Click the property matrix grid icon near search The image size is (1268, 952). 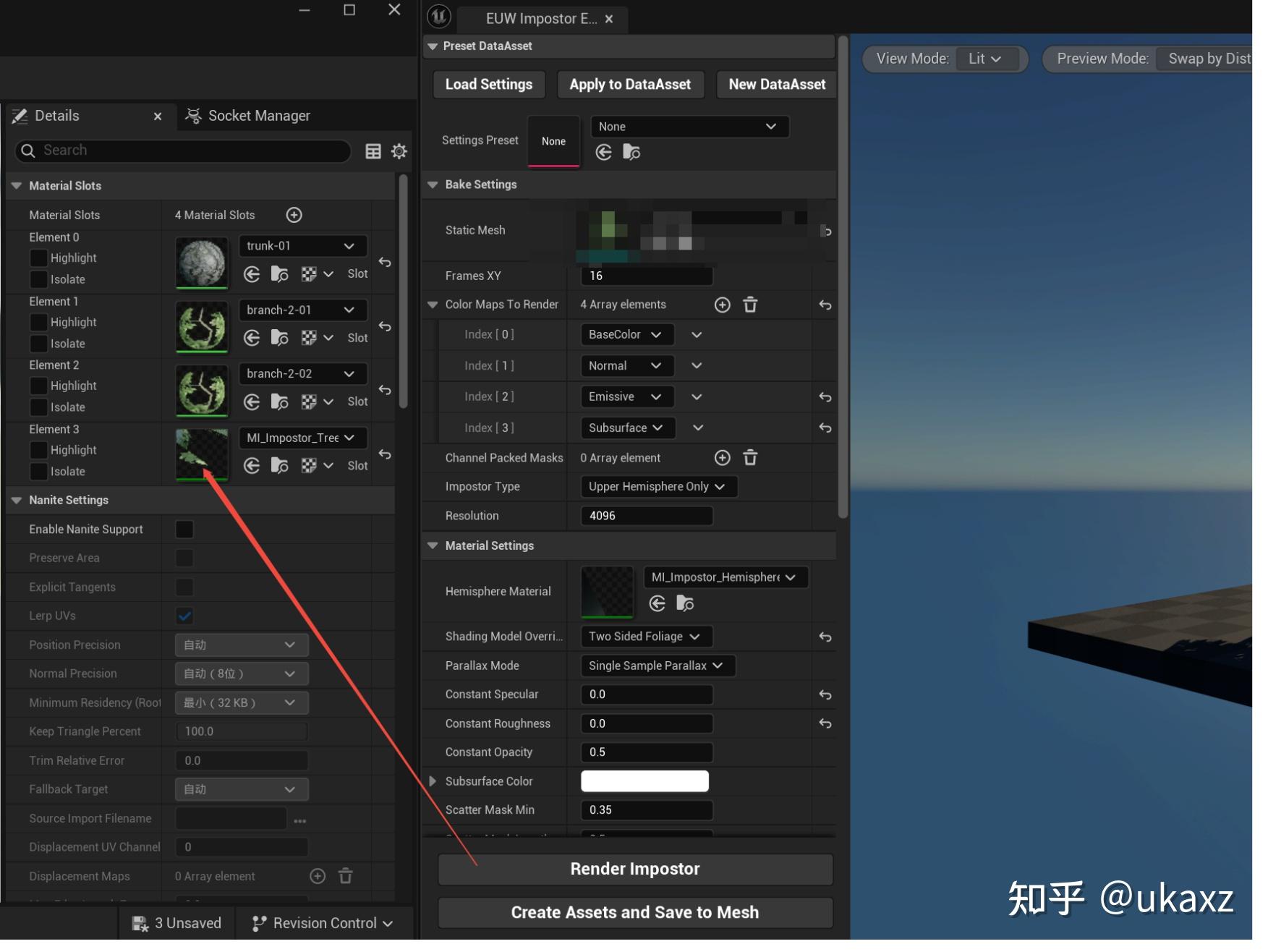coord(373,151)
